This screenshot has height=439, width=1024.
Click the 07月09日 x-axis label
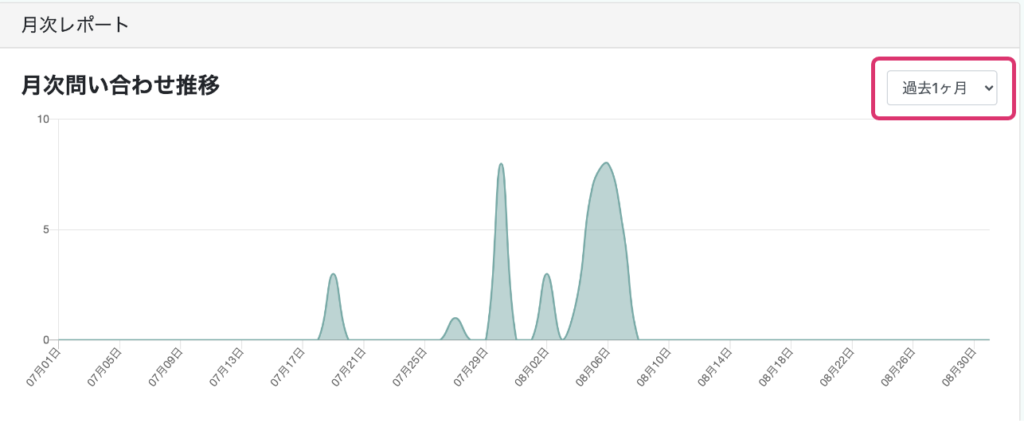(x=165, y=366)
